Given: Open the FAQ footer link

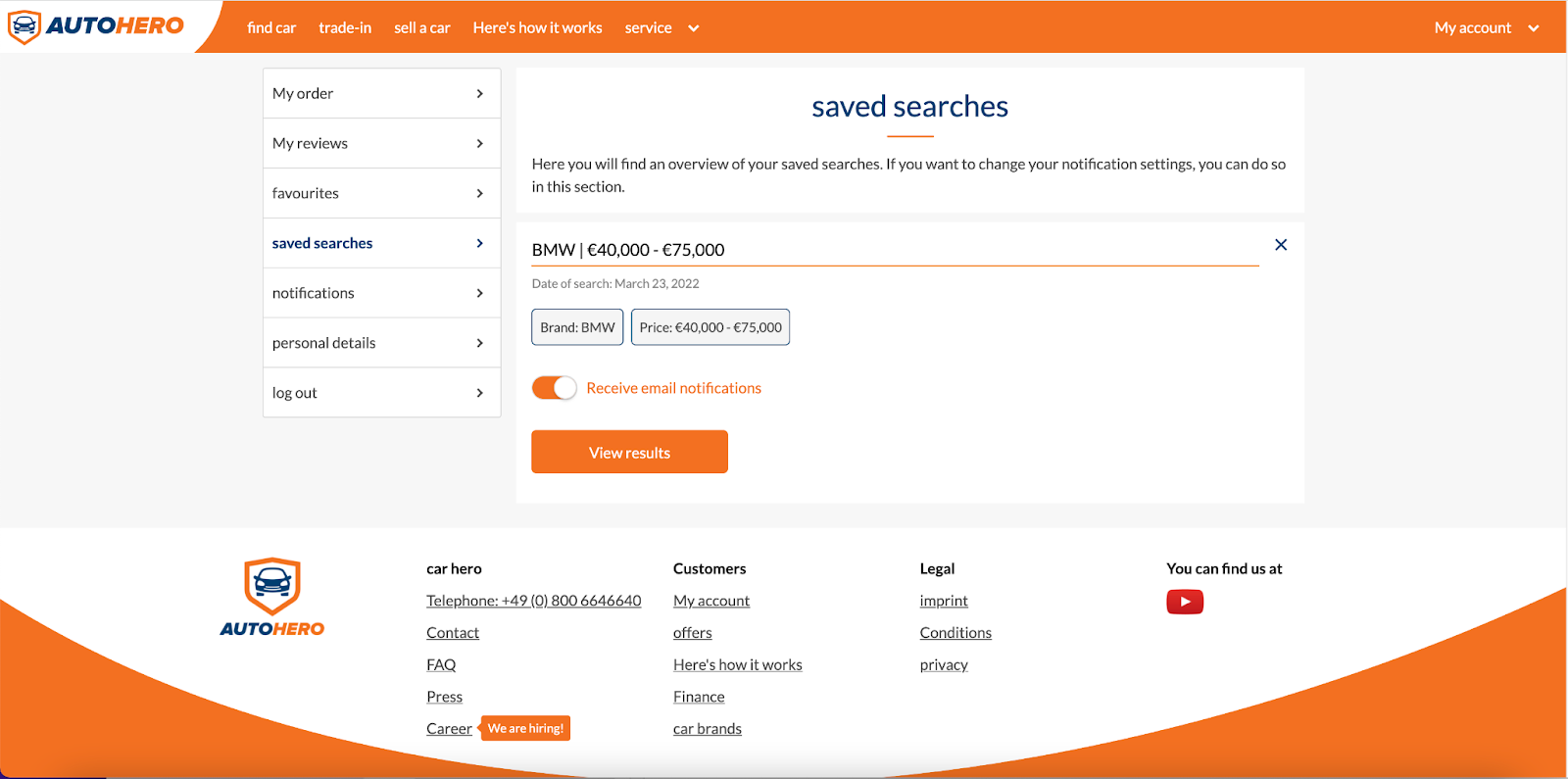Looking at the screenshot, I should tap(441, 664).
